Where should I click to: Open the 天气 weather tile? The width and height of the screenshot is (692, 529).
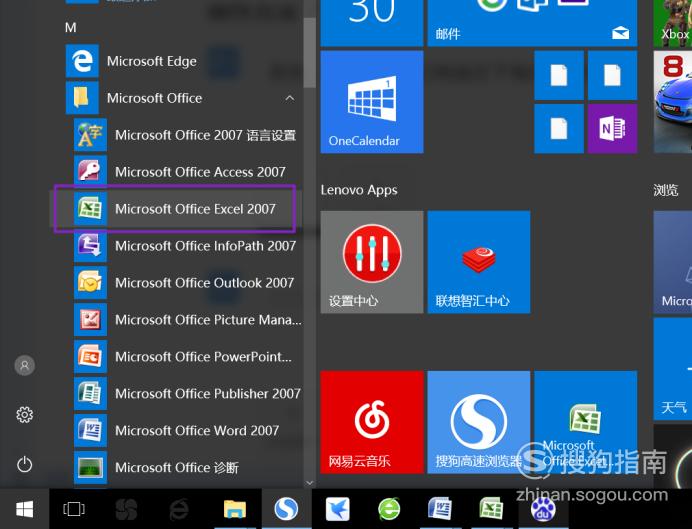tap(673, 369)
